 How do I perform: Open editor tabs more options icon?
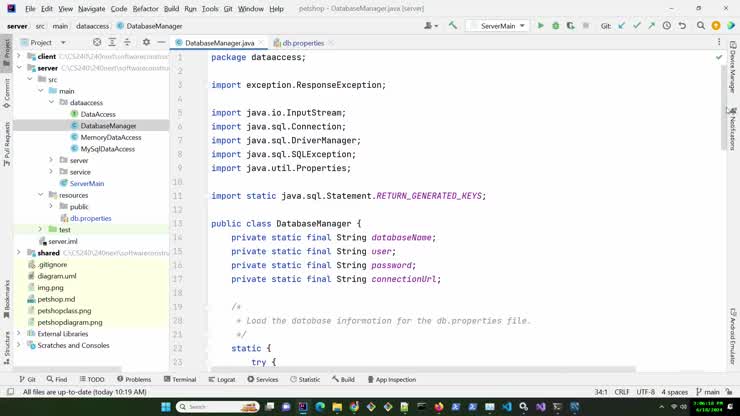[x=719, y=42]
